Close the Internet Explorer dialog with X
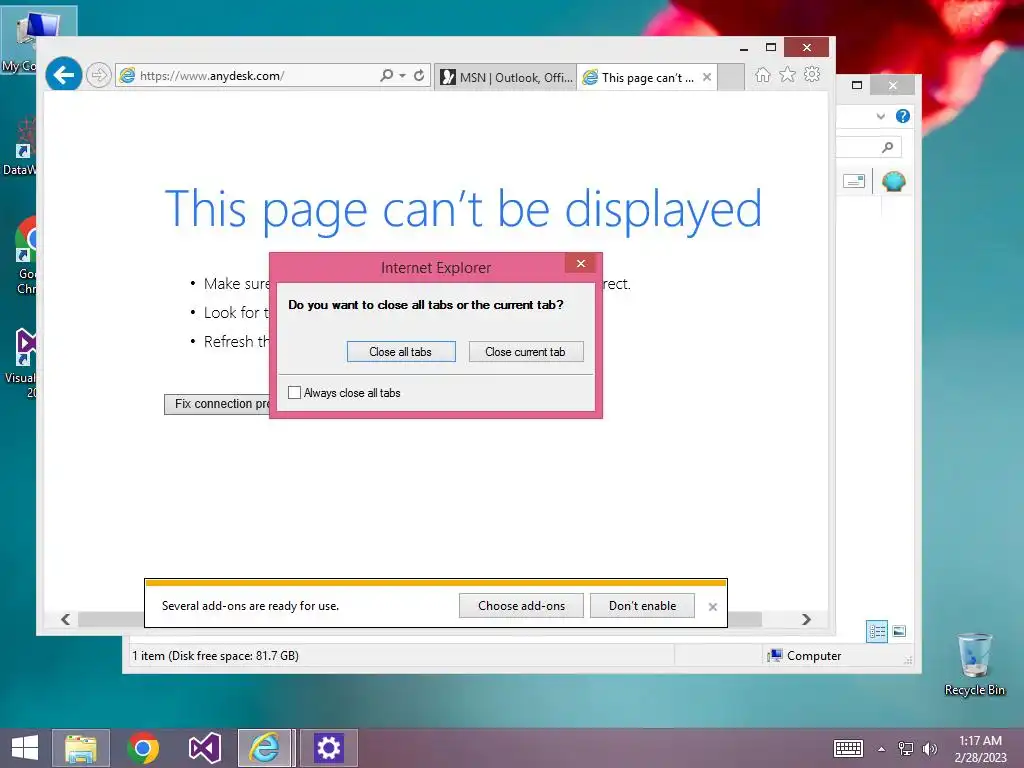The width and height of the screenshot is (1024, 768). coord(581,263)
